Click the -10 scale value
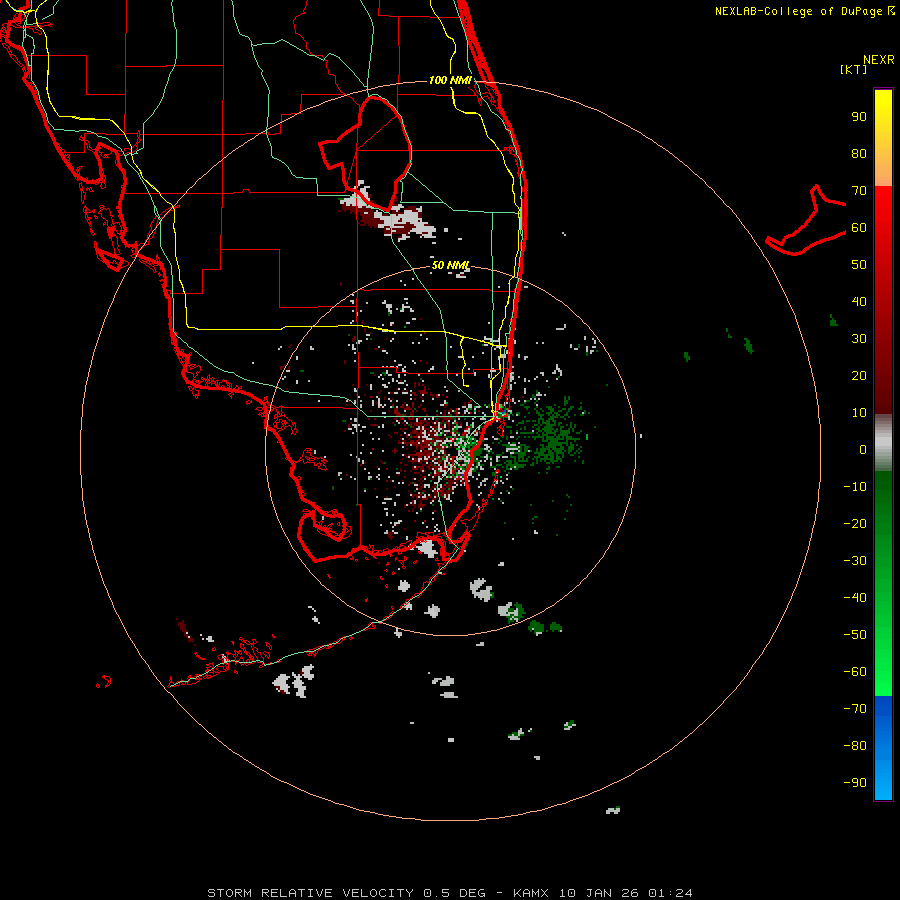900x900 pixels. coord(855,487)
